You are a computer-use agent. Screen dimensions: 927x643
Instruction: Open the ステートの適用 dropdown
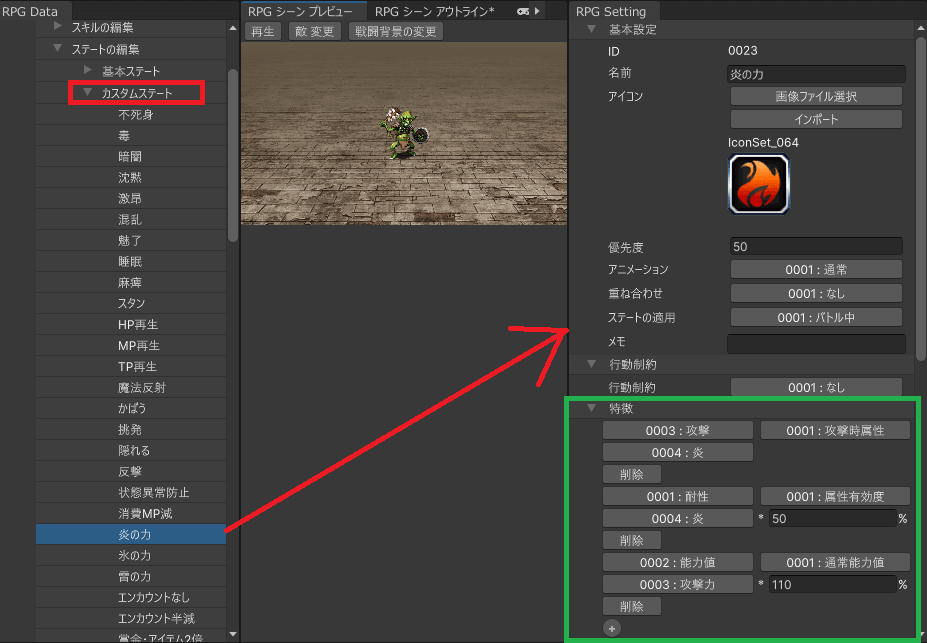(x=816, y=317)
